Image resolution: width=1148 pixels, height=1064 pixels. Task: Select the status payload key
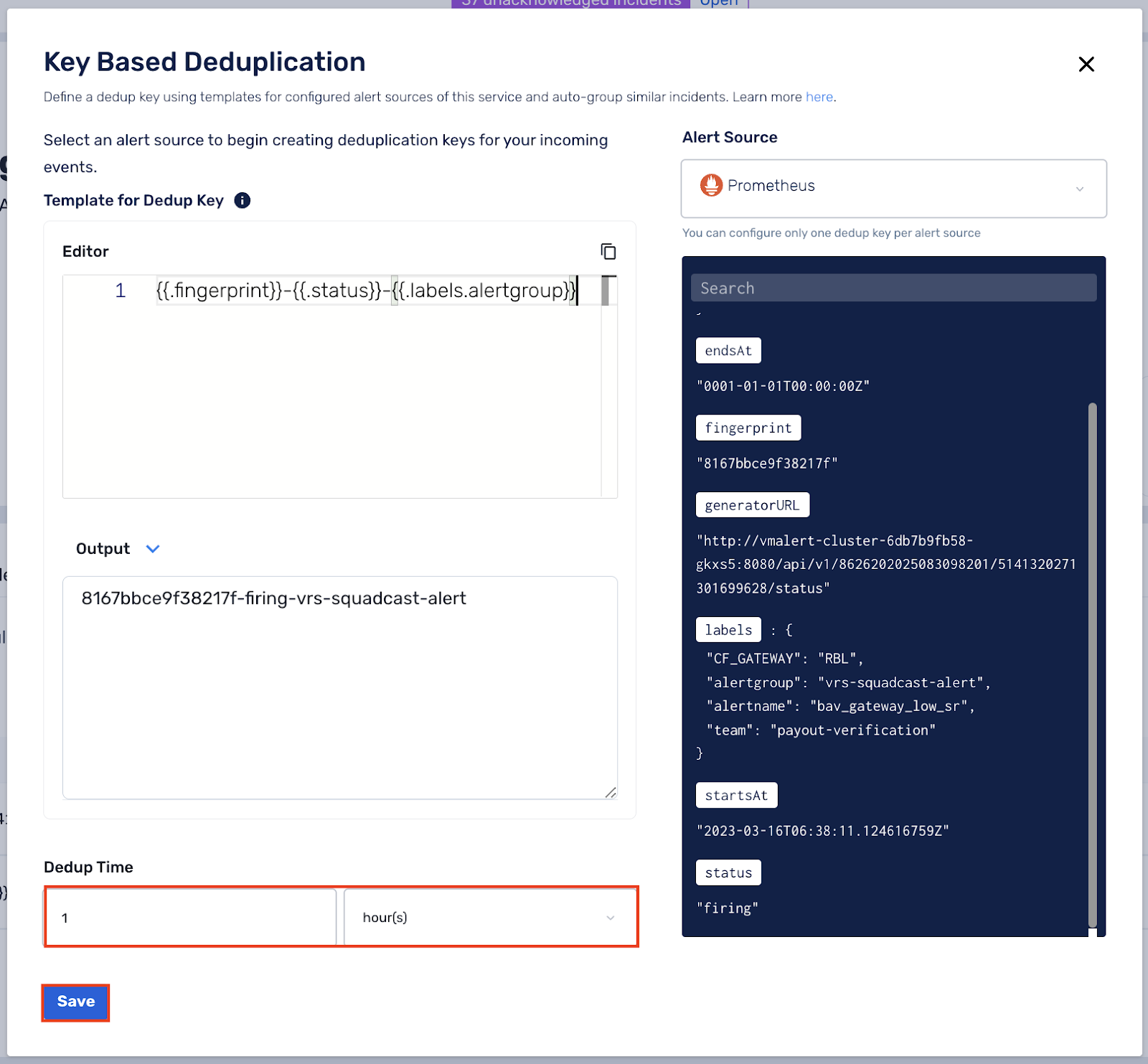[728, 872]
